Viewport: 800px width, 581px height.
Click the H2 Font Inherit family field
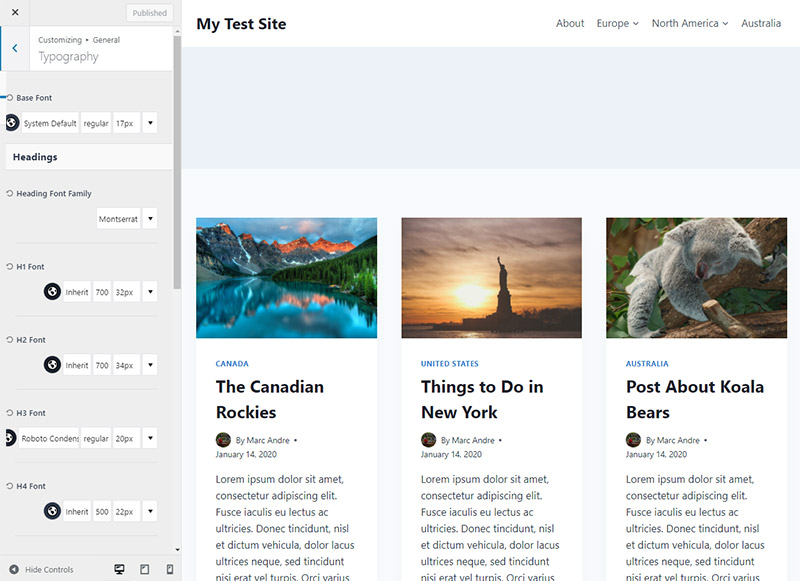tap(77, 365)
